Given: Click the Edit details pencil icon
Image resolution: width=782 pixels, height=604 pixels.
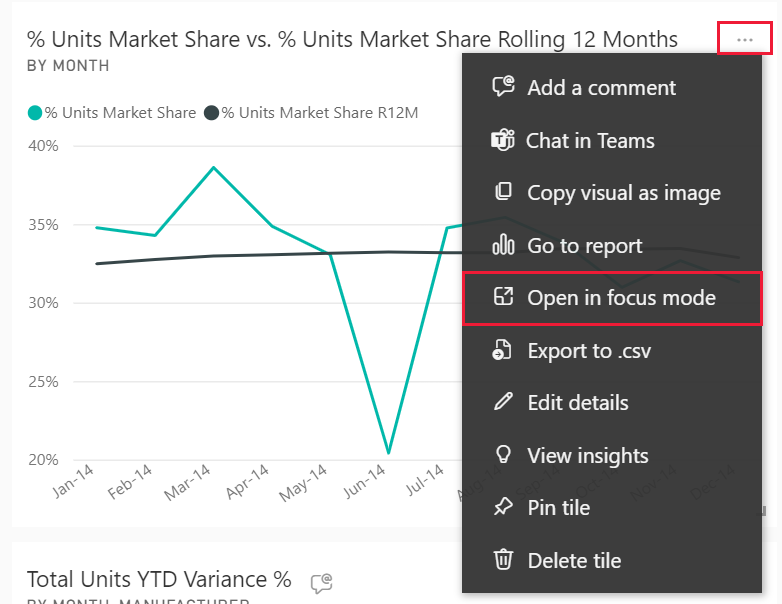Looking at the screenshot, I should (x=503, y=403).
